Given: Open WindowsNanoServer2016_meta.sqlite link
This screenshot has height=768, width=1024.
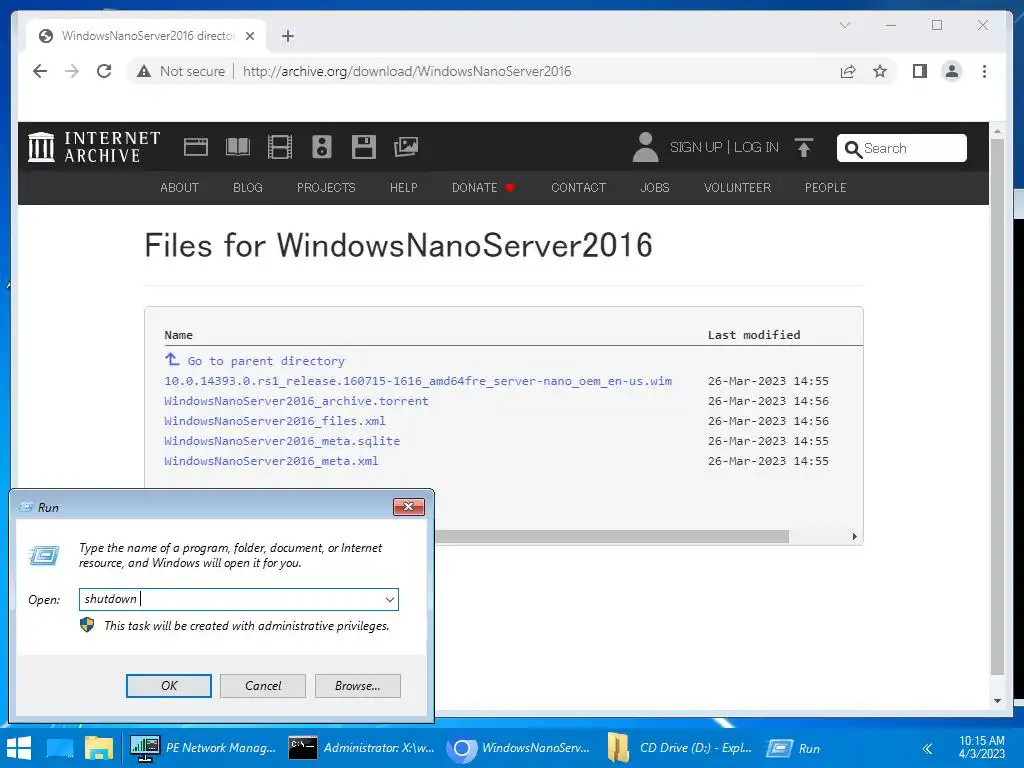Looking at the screenshot, I should coord(282,441).
